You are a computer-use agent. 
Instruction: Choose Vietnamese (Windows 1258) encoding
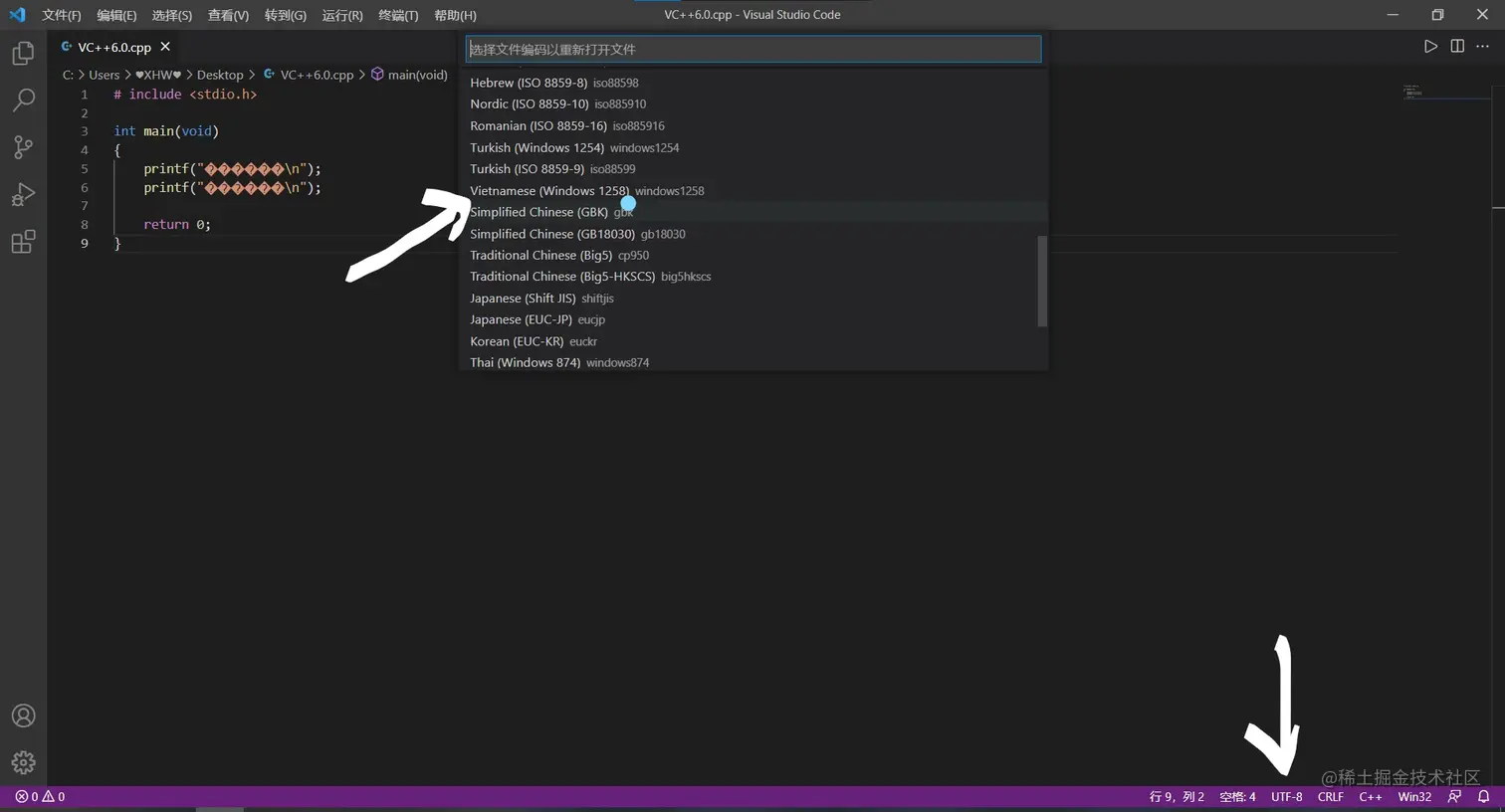pos(753,190)
